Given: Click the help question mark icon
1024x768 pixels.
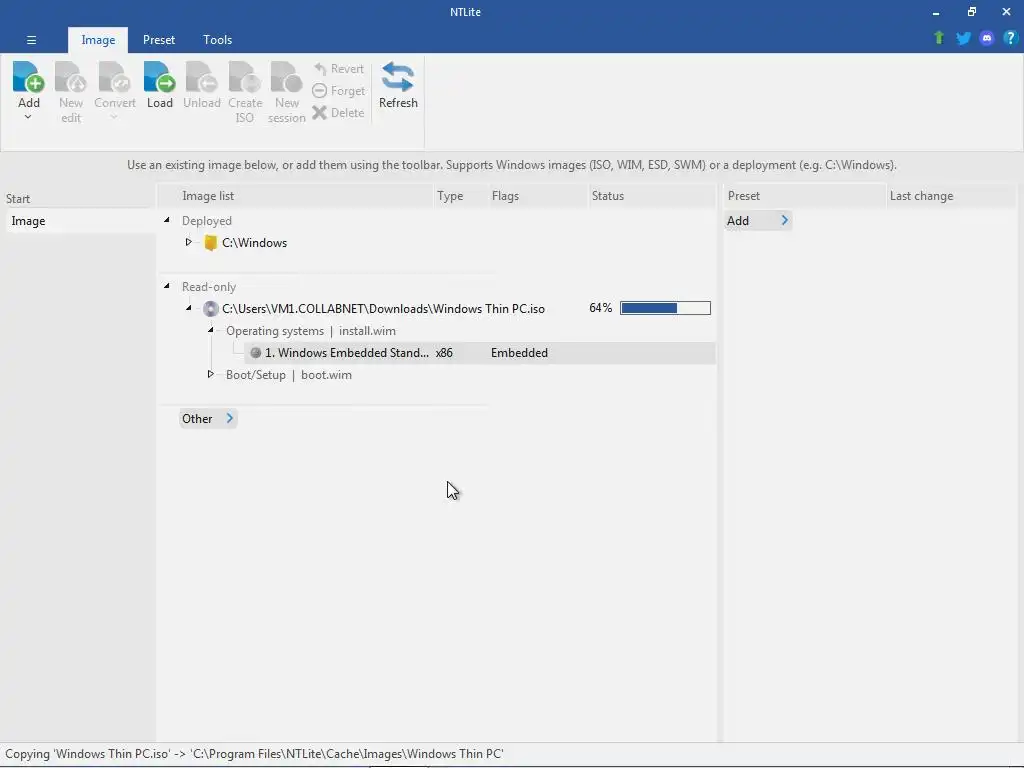Looking at the screenshot, I should click(x=1010, y=38).
